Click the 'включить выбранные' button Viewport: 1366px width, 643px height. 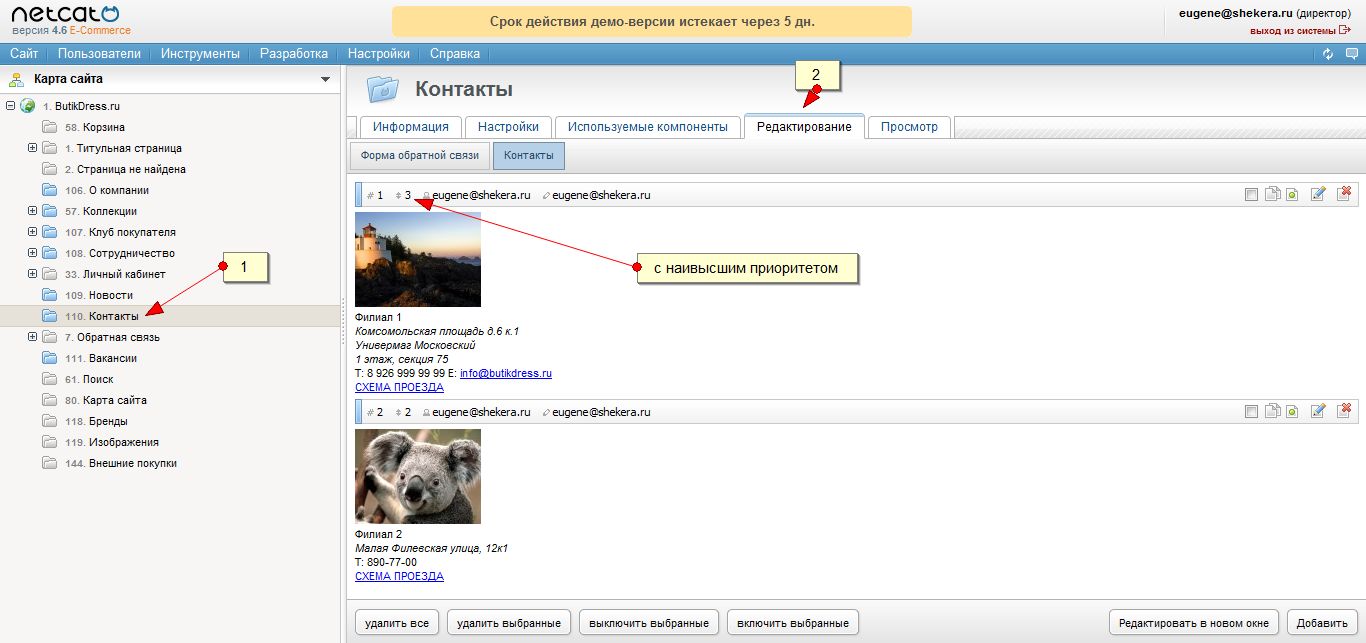tap(793, 623)
